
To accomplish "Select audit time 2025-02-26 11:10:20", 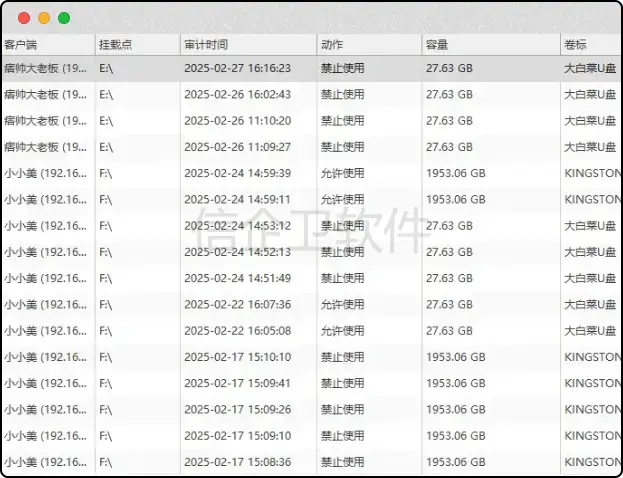I will pyautogui.click(x=238, y=121).
